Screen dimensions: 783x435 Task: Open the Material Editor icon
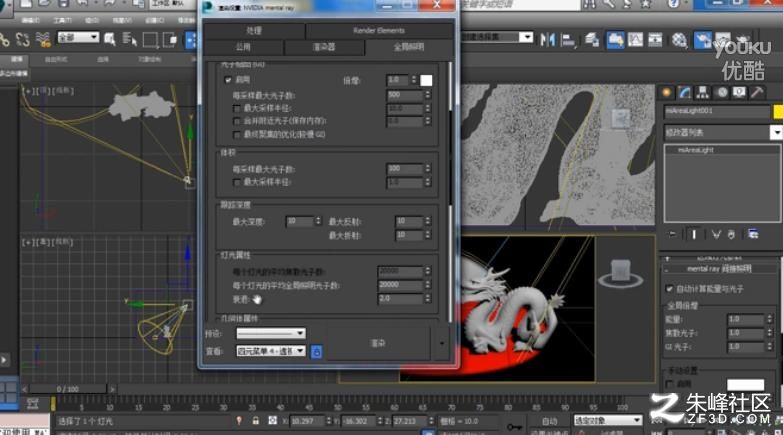click(x=679, y=39)
